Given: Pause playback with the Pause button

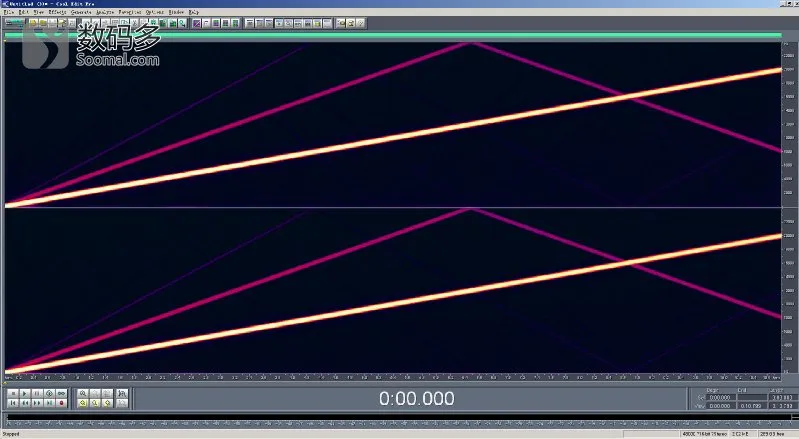Looking at the screenshot, I should coord(37,394).
